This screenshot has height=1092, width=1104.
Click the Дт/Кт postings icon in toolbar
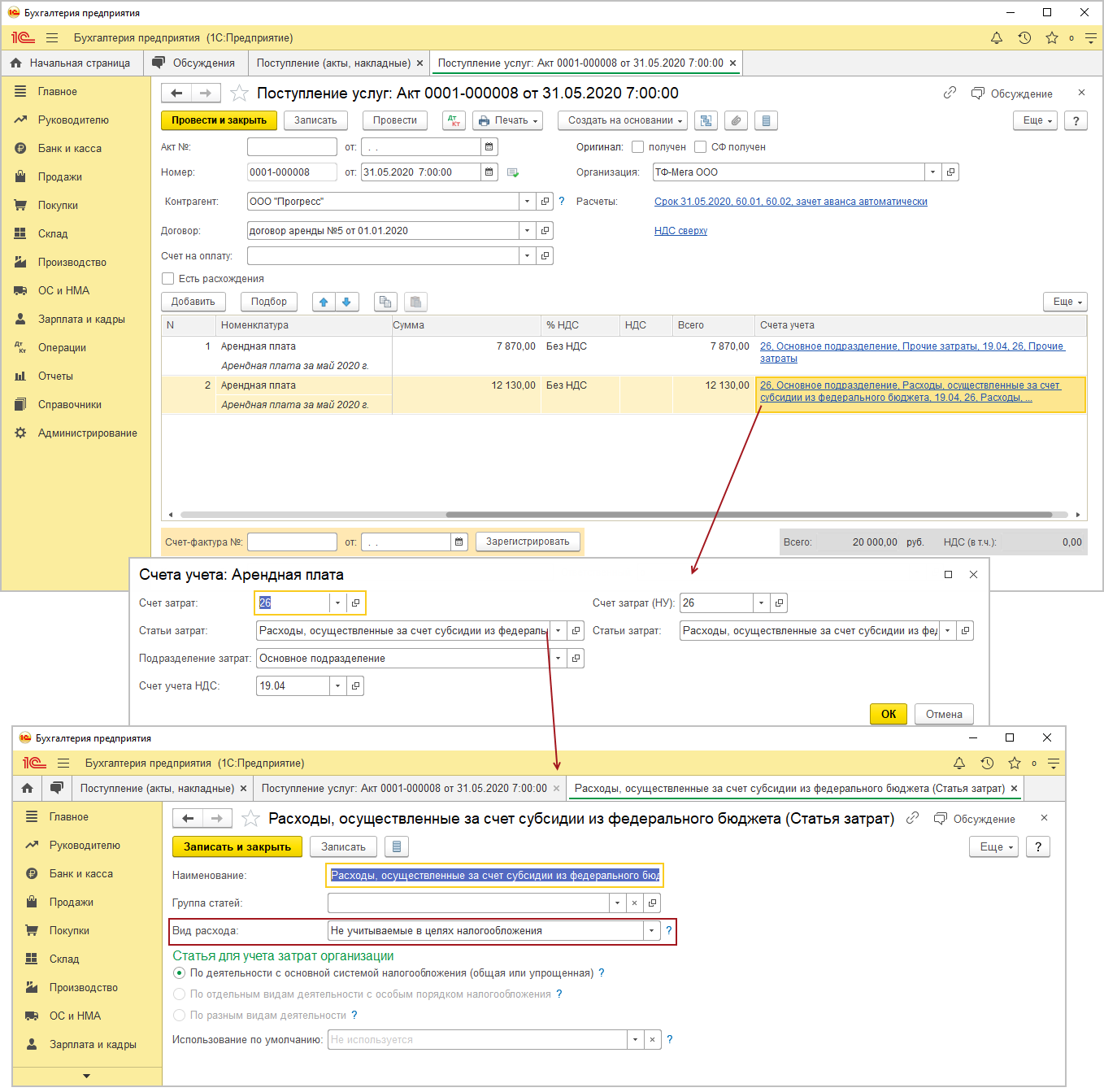(454, 120)
